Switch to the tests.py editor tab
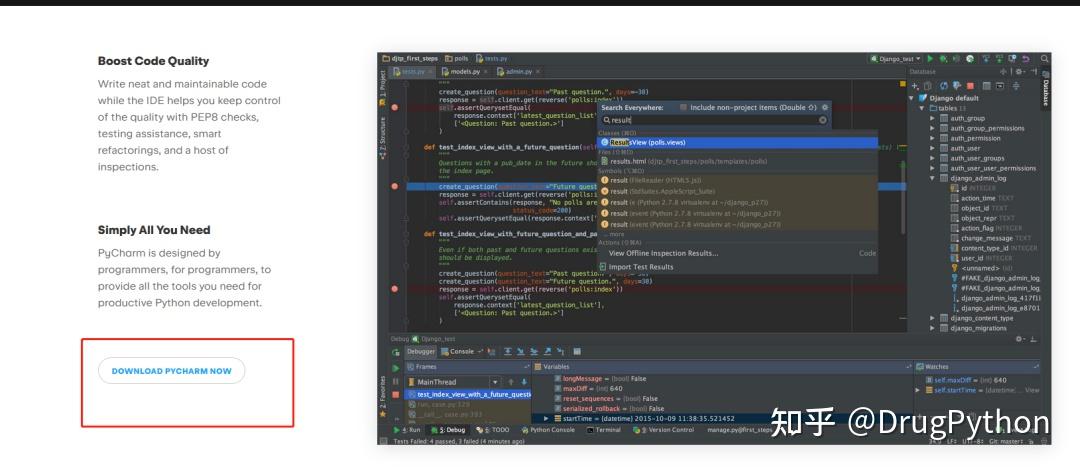The height and width of the screenshot is (472, 1080). [x=414, y=72]
